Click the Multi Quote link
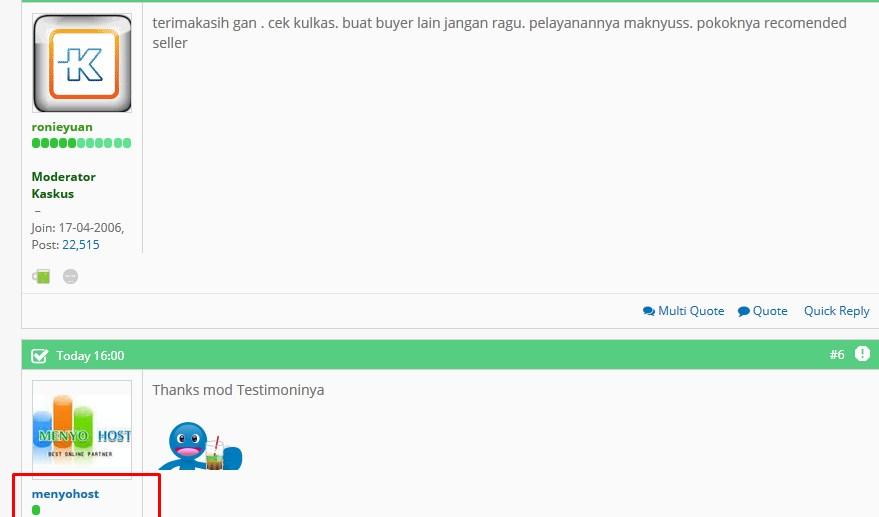 [684, 311]
